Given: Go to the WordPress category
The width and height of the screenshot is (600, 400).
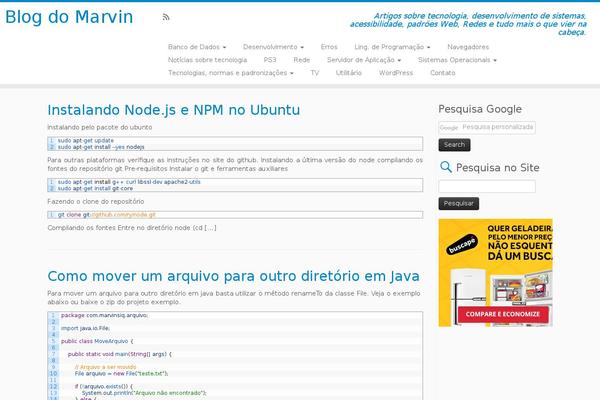Looking at the screenshot, I should tap(396, 73).
